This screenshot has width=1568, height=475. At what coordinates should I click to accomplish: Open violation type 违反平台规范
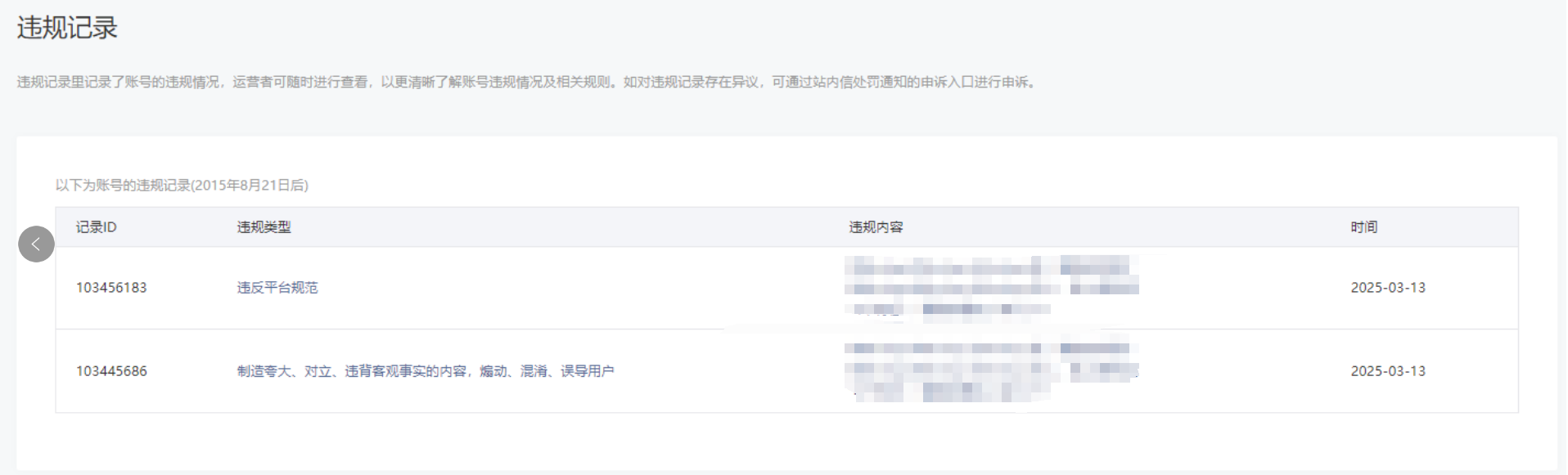click(277, 288)
